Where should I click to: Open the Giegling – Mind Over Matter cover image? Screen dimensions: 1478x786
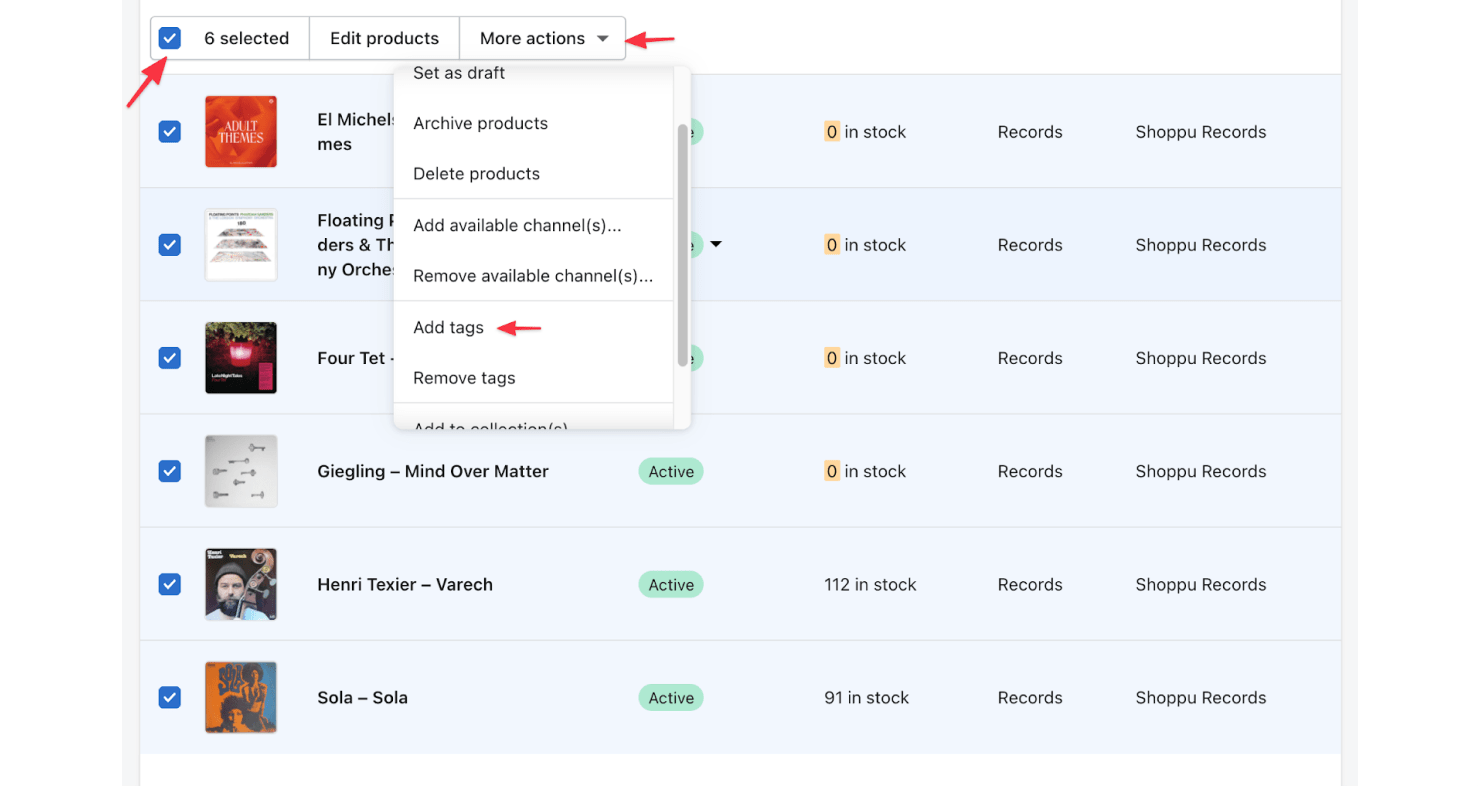coord(240,470)
